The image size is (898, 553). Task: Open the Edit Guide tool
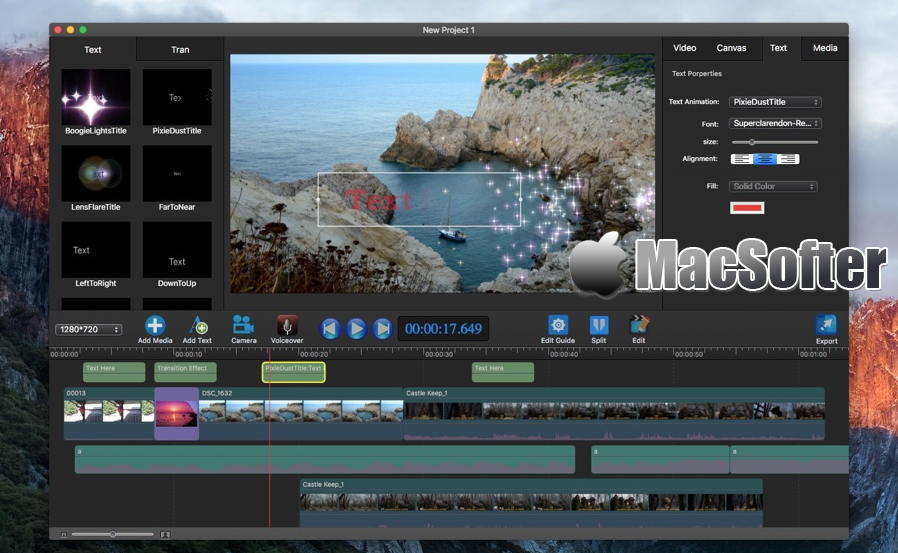558,325
